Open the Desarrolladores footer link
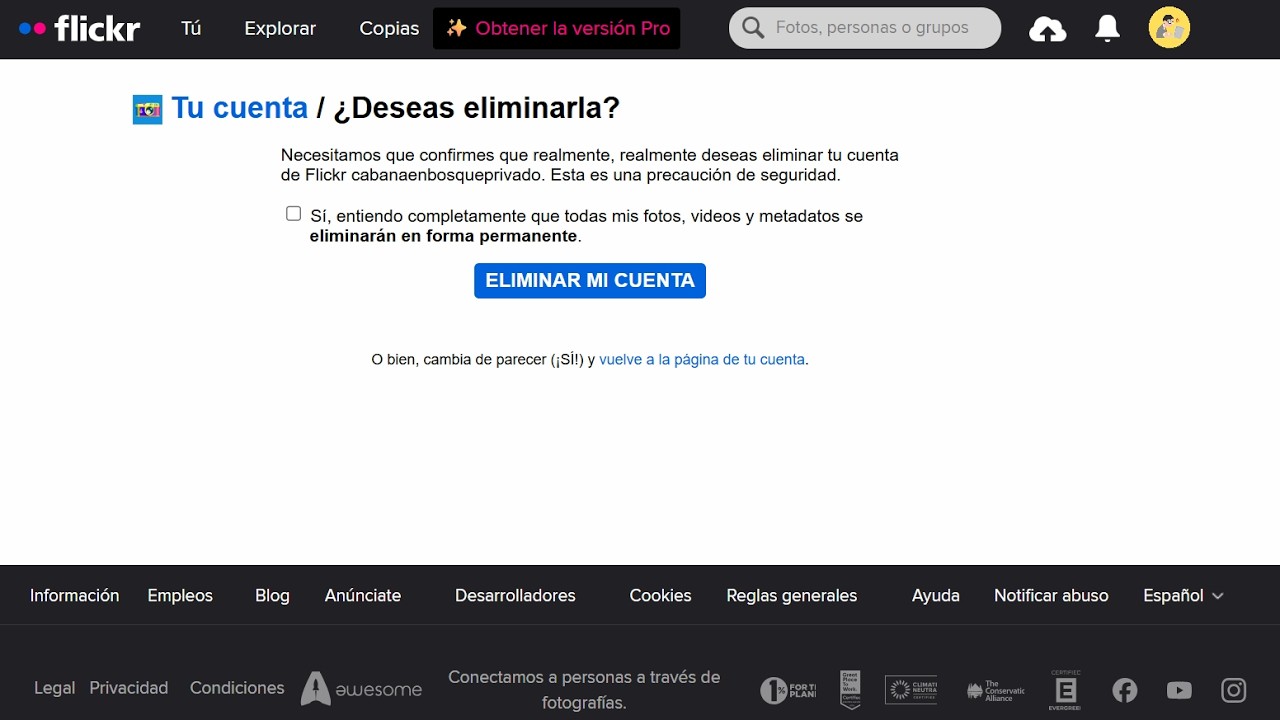1280x720 pixels. pos(515,596)
